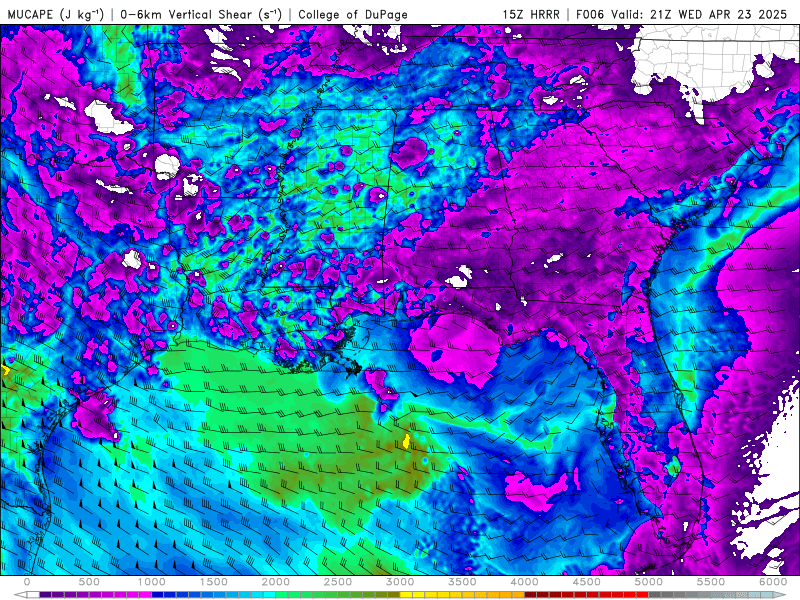
Task: Click the 0 value on the color scale
Action: pyautogui.click(x=27, y=582)
